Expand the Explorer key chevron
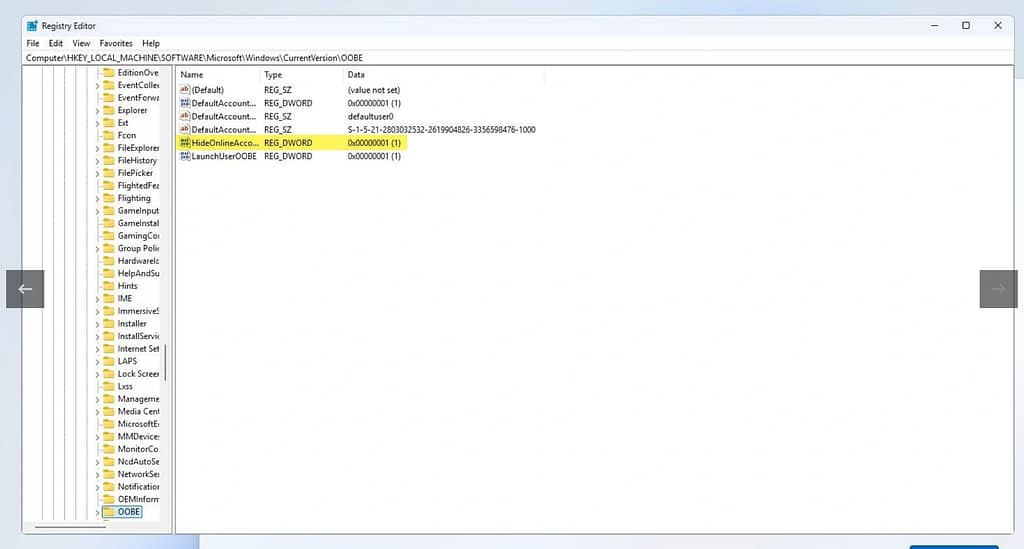The width and height of the screenshot is (1024, 549). point(97,111)
